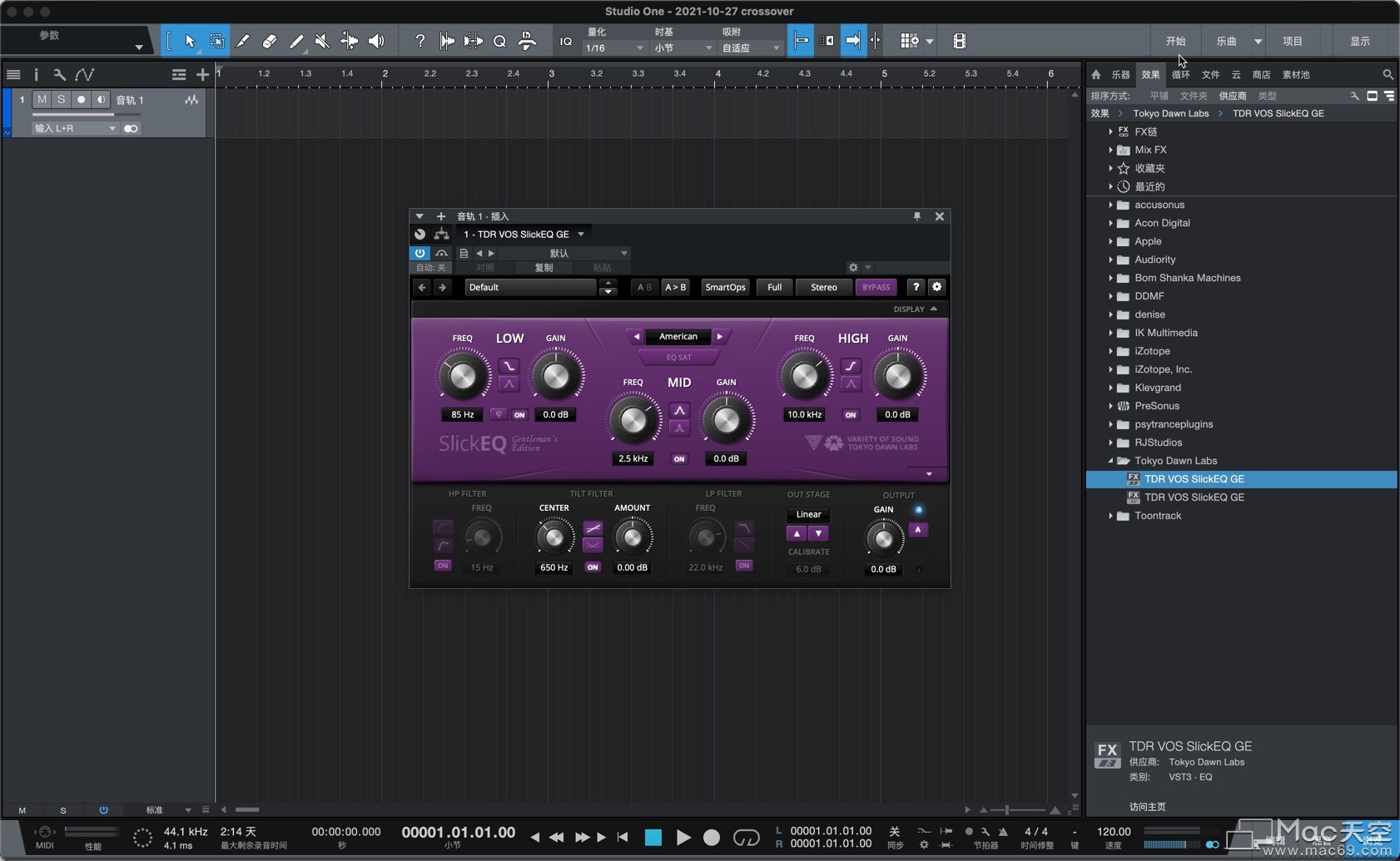The height and width of the screenshot is (861, 1400).
Task: Switch to the 乐器 browser tab
Action: (1121, 75)
